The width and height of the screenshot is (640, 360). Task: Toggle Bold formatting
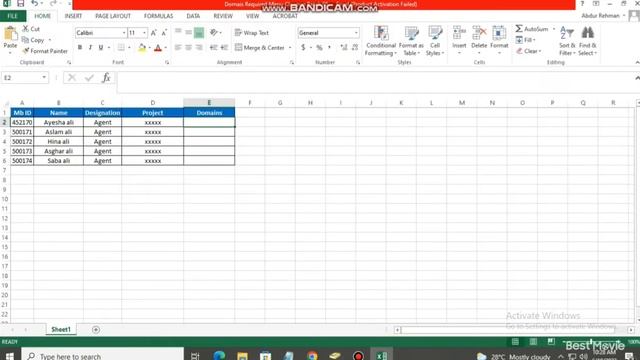[x=80, y=48]
